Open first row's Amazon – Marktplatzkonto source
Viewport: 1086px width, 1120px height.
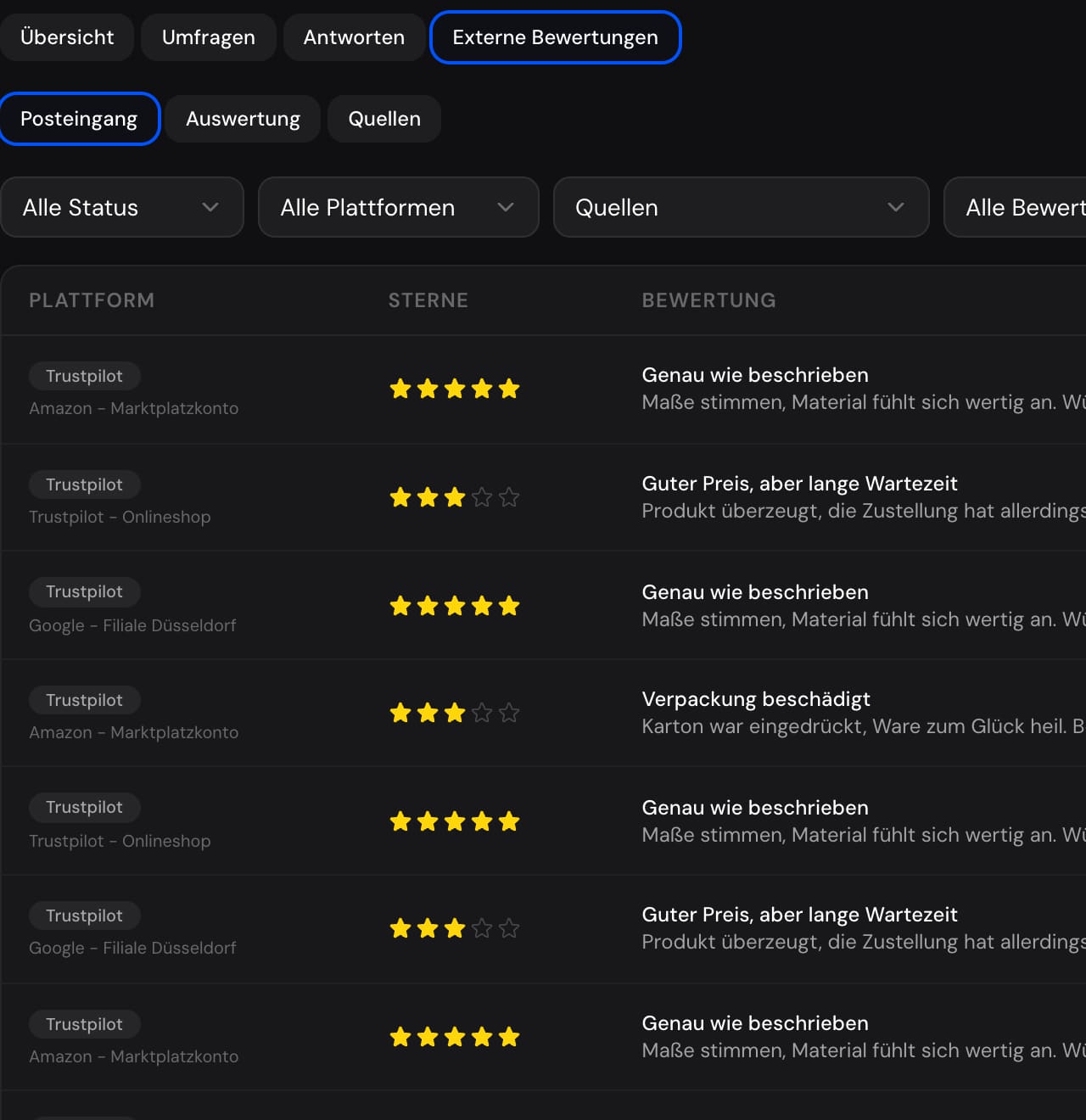(134, 408)
